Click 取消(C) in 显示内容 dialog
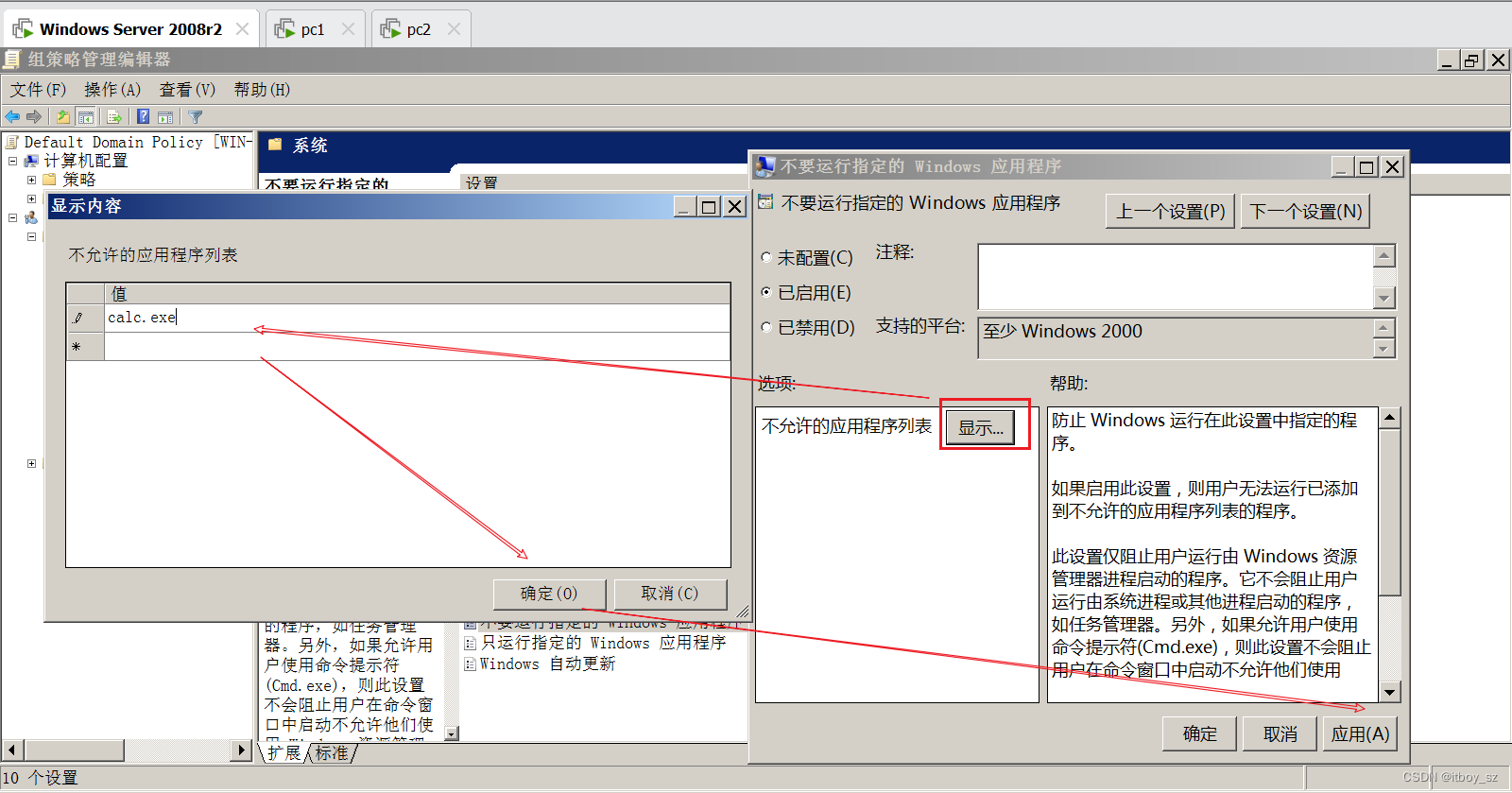 (670, 594)
